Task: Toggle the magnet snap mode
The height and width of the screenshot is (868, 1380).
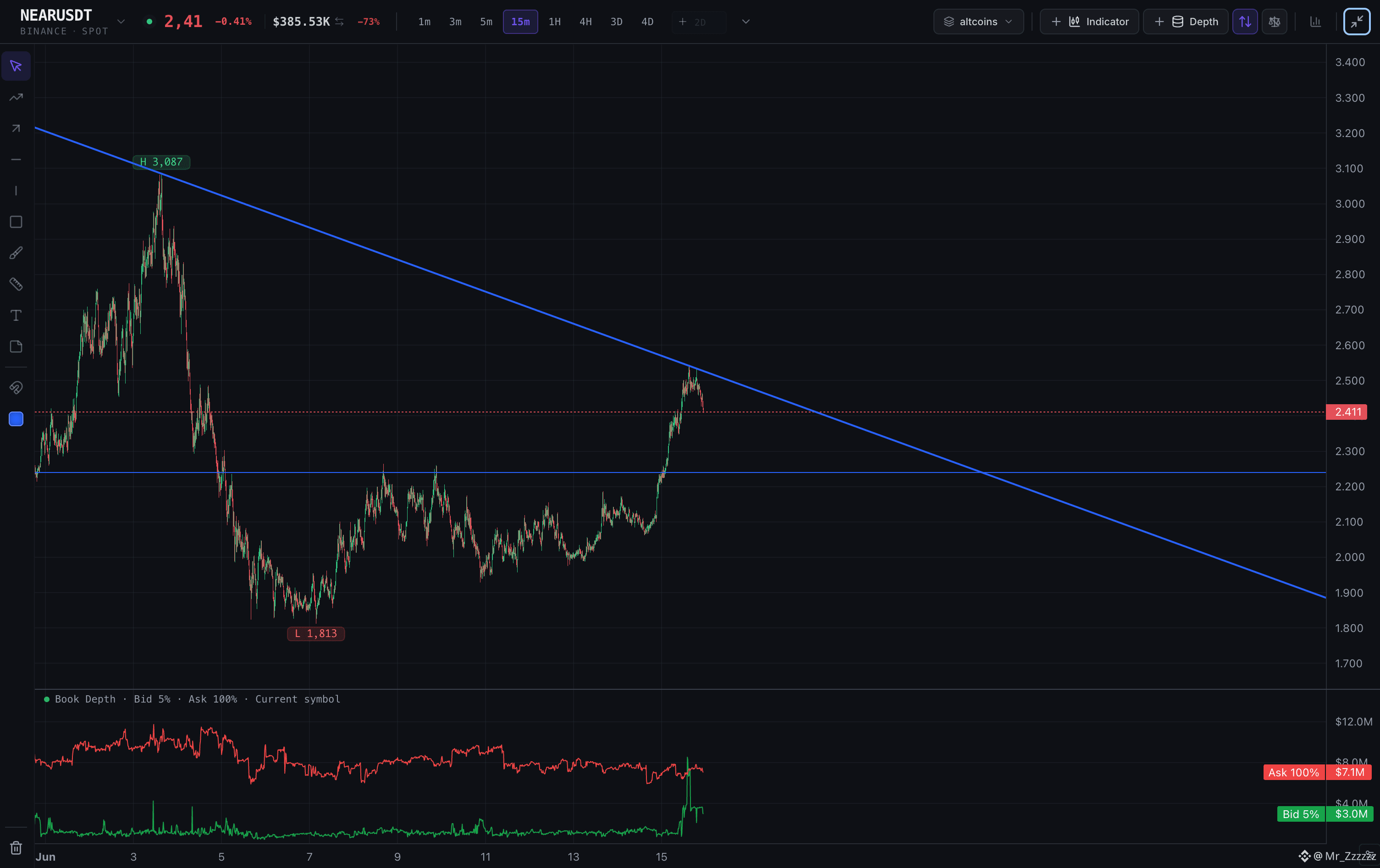Action: 16,388
